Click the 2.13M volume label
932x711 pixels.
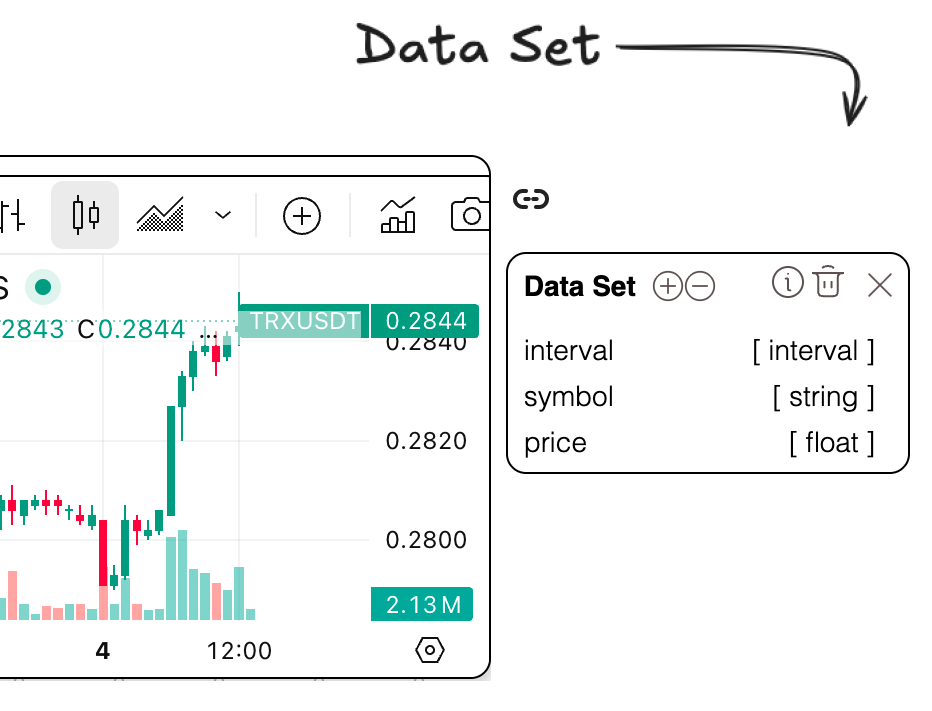pos(422,604)
